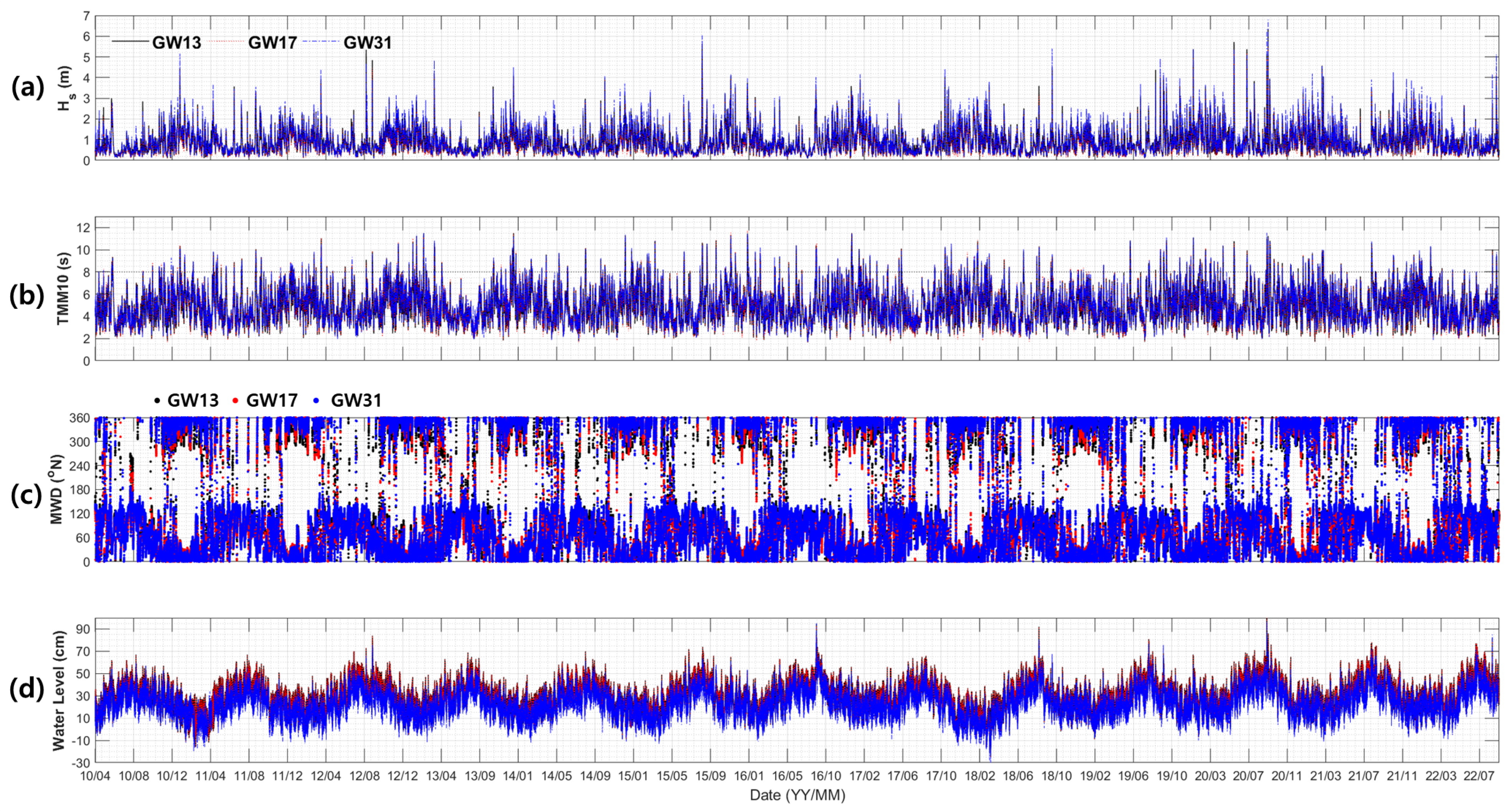Click the 14/09 date tick label
Image resolution: width=1510 pixels, height=812 pixels.
[x=596, y=776]
